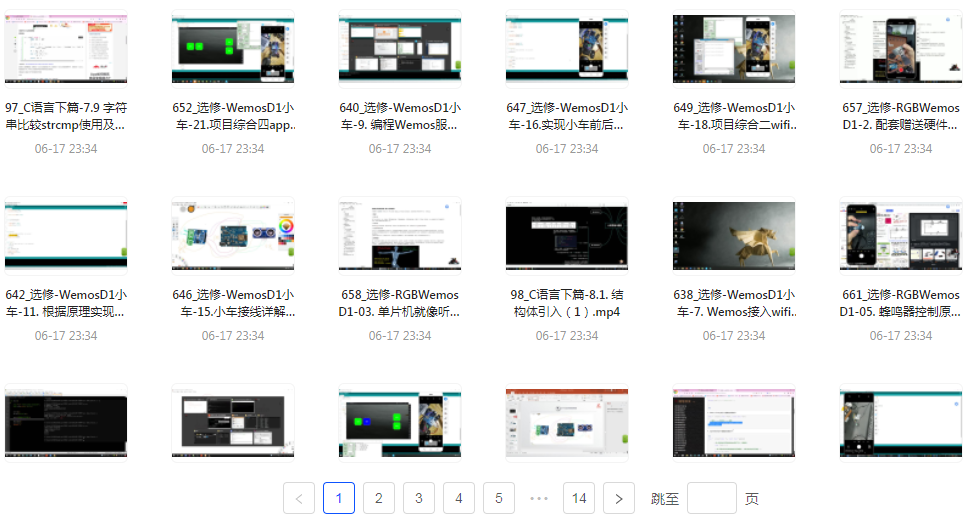Viewport: 976px width, 516px height.
Task: Expand more pages via ellipsis
Action: click(539, 498)
